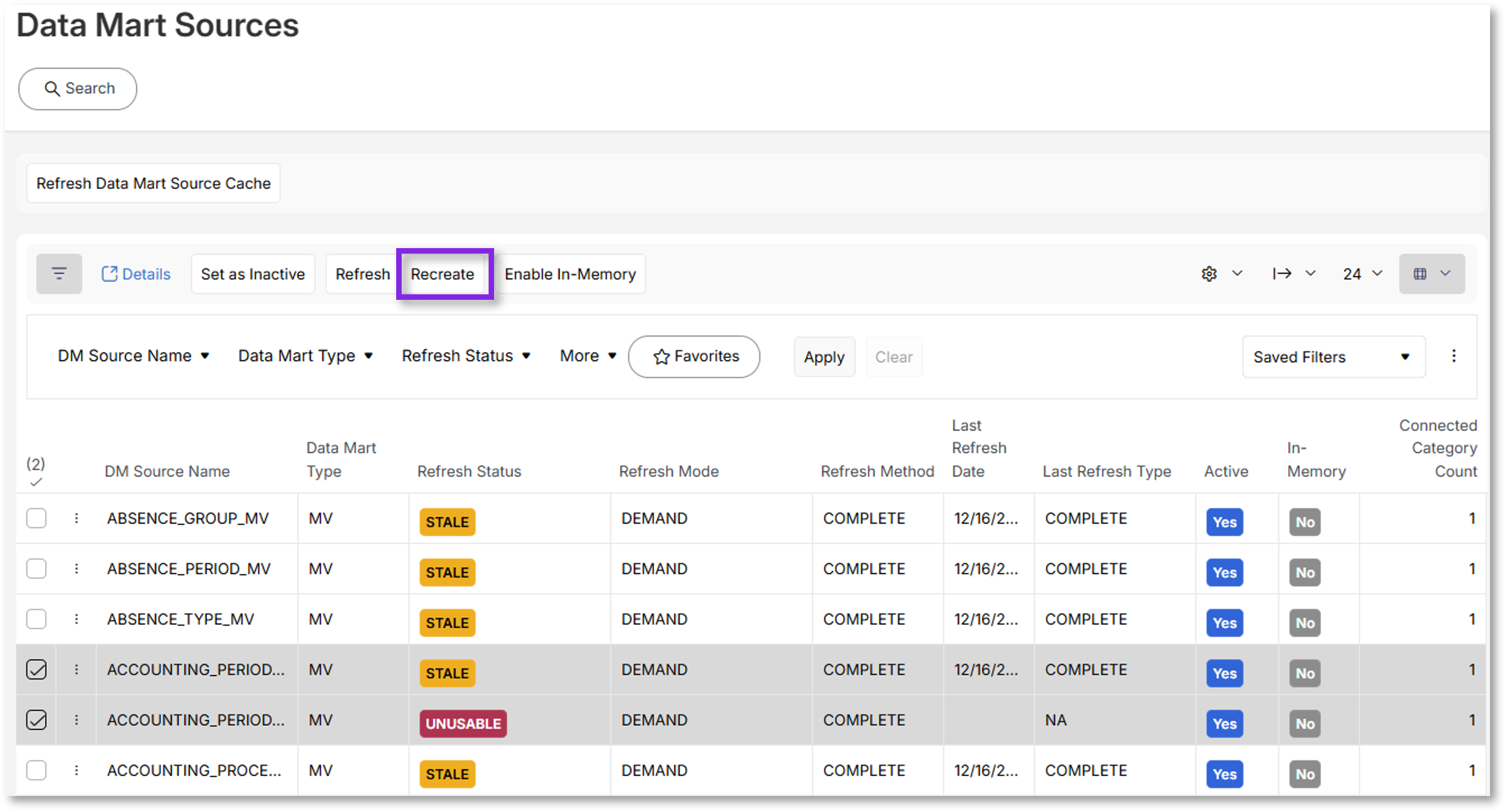1506x812 pixels.
Task: Click the ABSENCE_TYPE_MV source name
Action: tap(180, 618)
